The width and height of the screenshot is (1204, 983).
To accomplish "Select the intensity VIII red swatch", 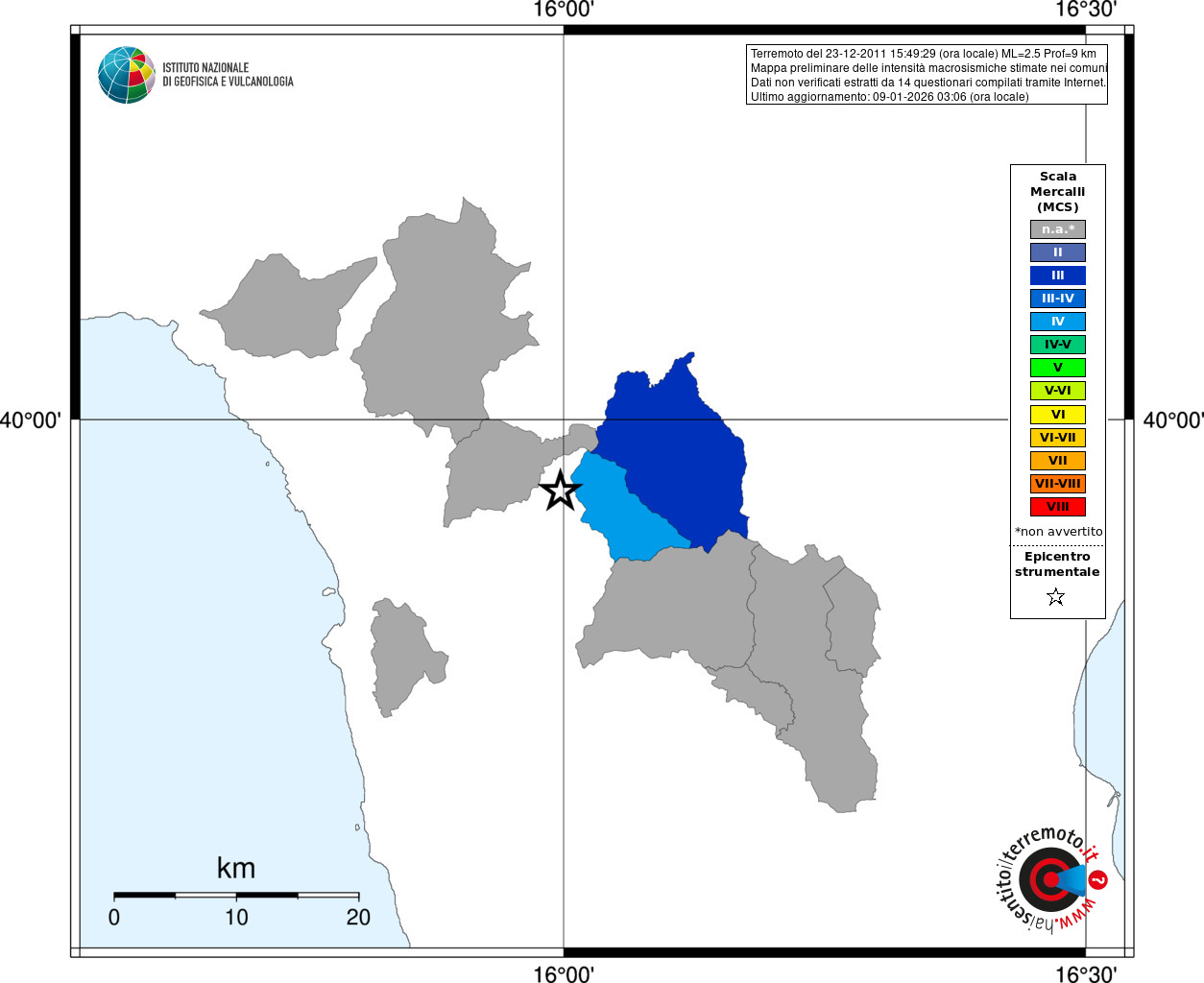I will point(1058,507).
